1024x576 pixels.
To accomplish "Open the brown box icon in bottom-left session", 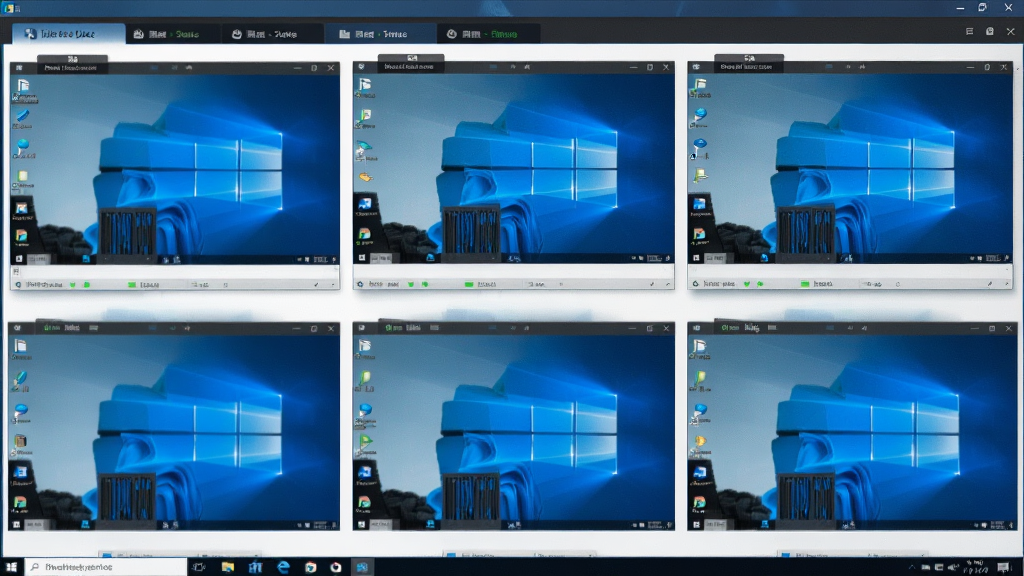I will coord(21,444).
